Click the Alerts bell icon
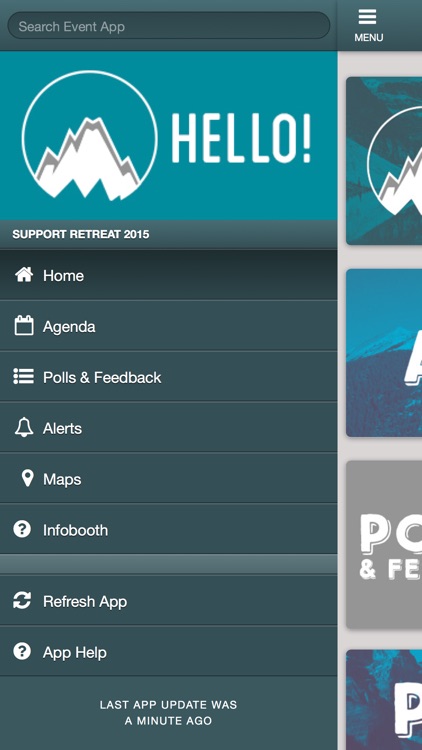The height and width of the screenshot is (750, 422). coord(23,428)
